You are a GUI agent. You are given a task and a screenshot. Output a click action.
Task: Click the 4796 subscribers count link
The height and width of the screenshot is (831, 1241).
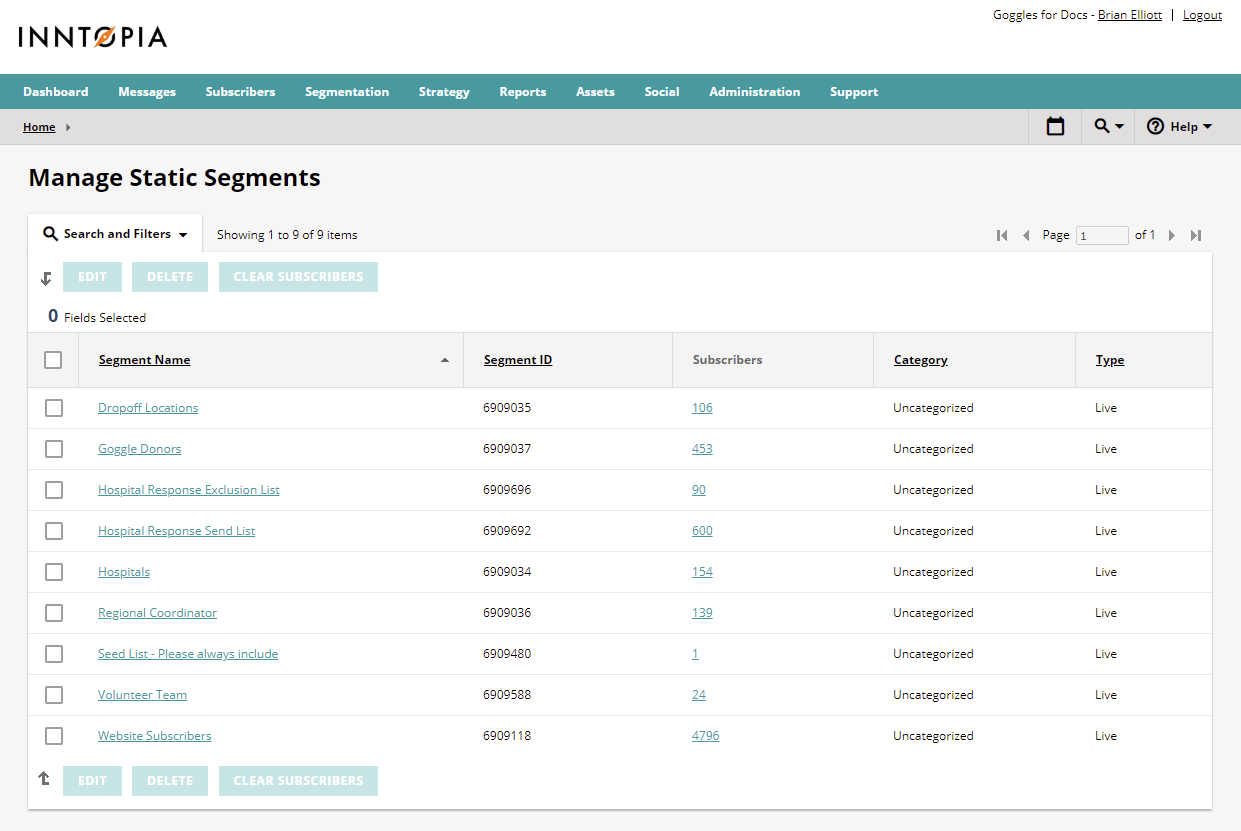tap(705, 736)
